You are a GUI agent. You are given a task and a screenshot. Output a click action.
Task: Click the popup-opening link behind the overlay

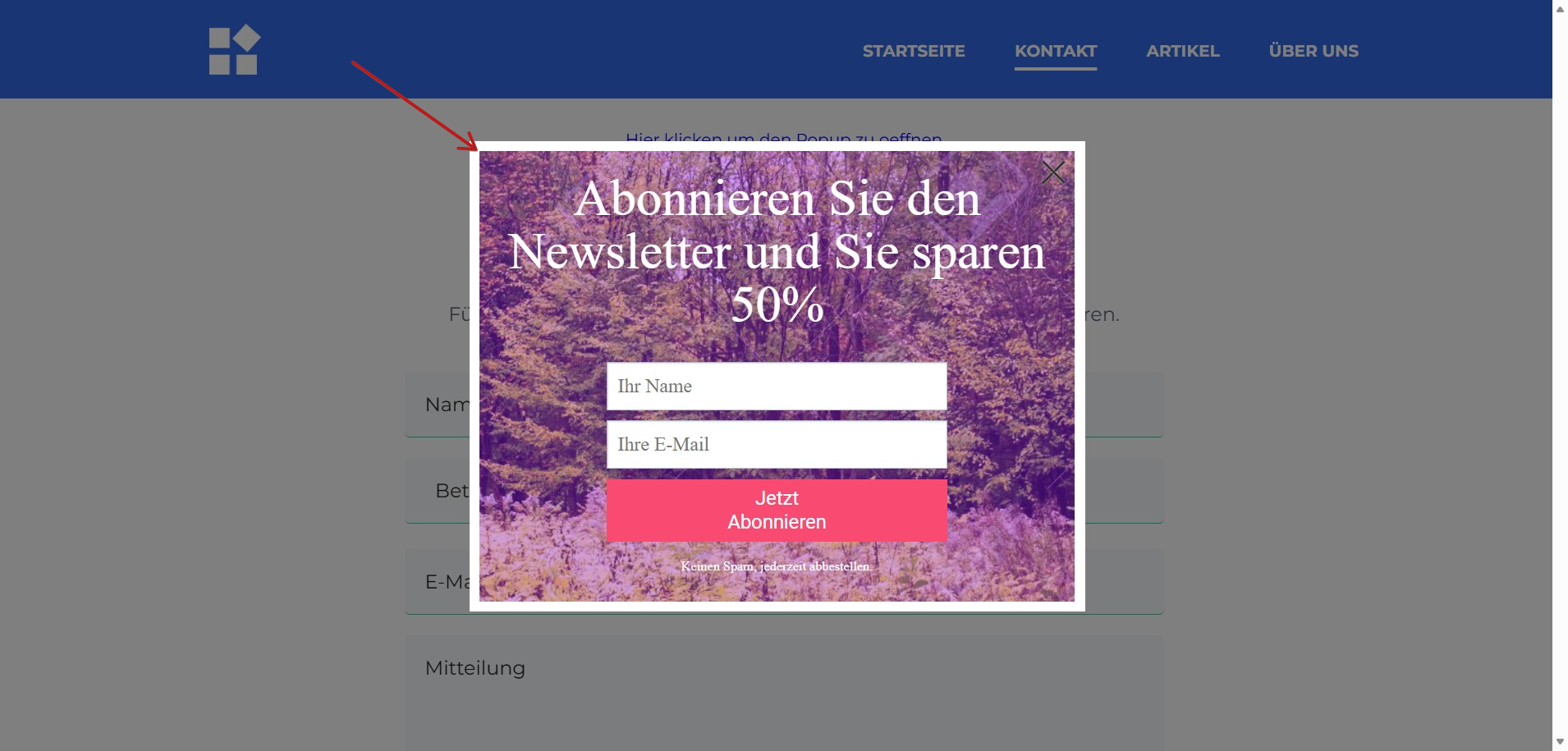click(784, 136)
